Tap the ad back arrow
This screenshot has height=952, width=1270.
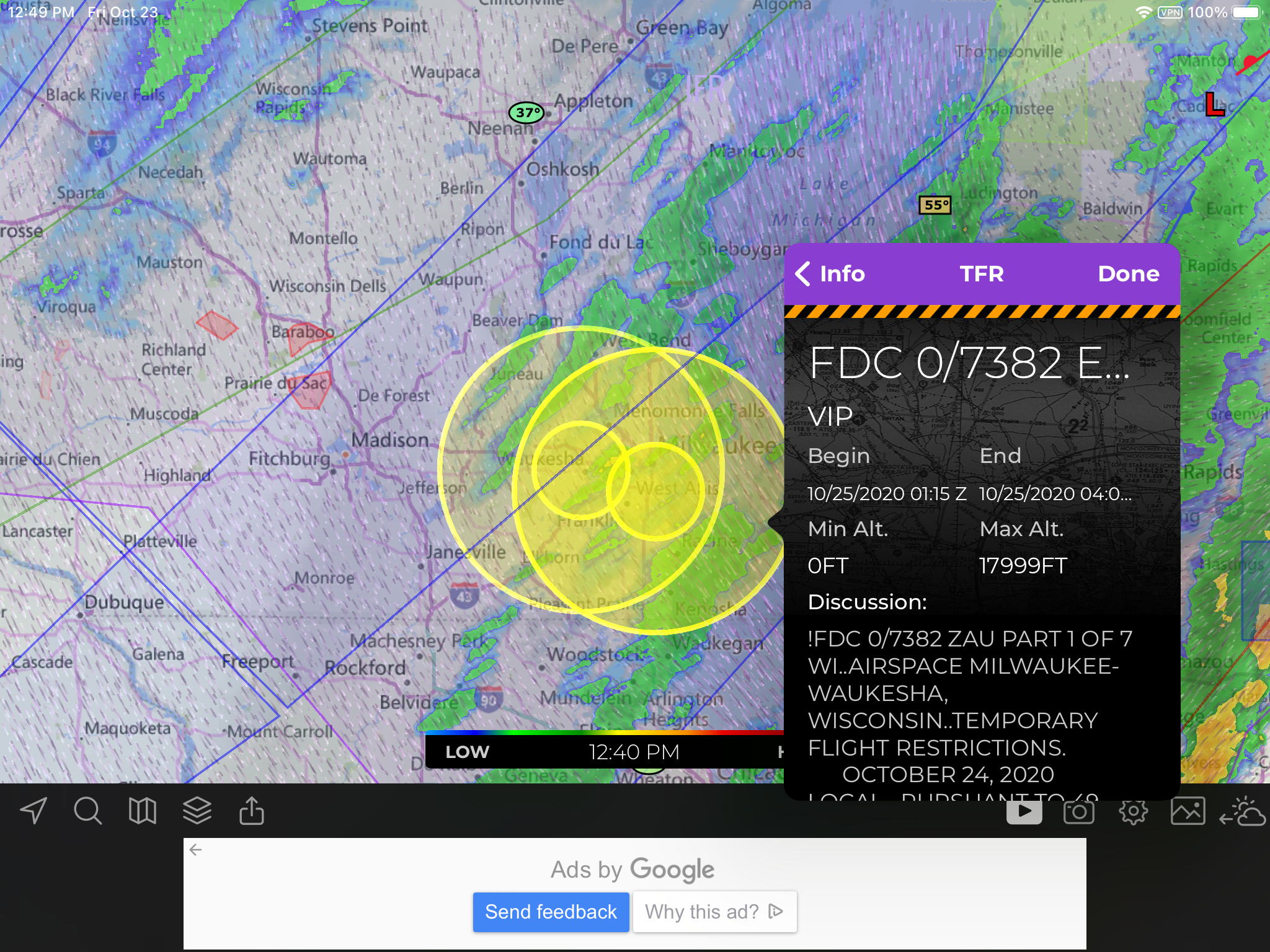coord(196,850)
